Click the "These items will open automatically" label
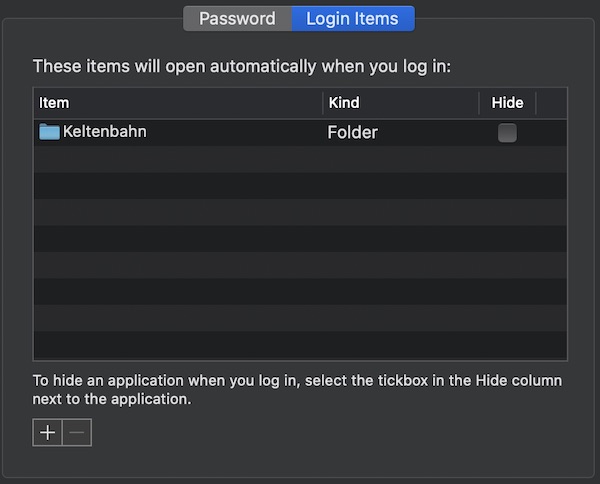Screen dimensions: 600x484 click(x=242, y=67)
